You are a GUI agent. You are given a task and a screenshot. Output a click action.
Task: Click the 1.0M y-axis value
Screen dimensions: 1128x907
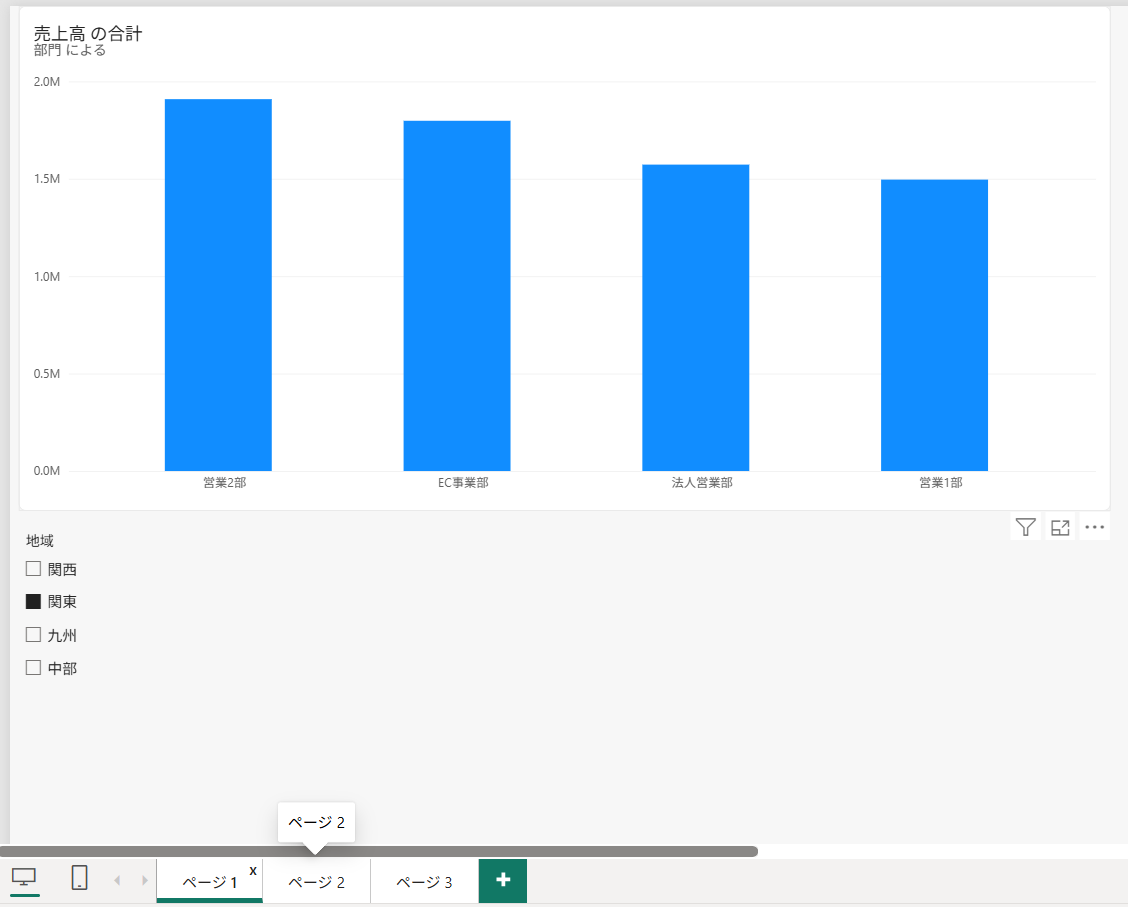click(47, 277)
